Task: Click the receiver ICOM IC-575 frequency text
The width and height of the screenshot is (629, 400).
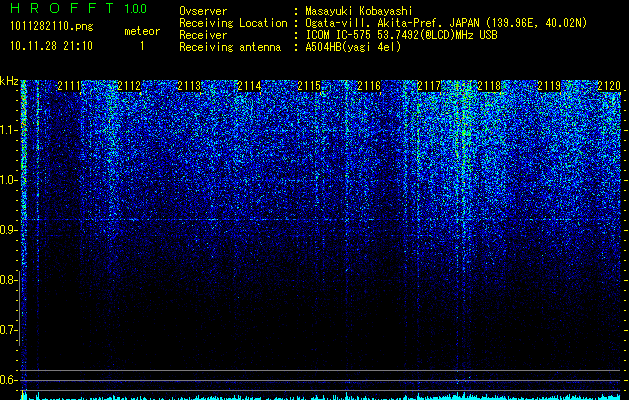Action: (x=401, y=35)
